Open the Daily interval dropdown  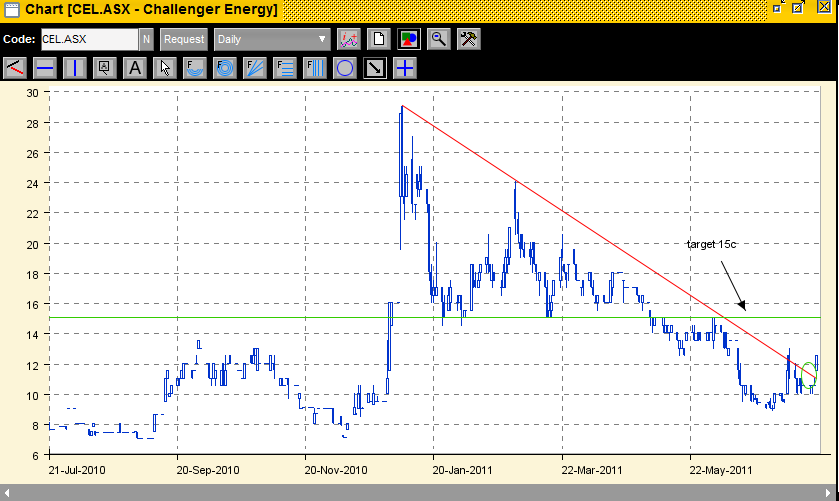tap(272, 40)
